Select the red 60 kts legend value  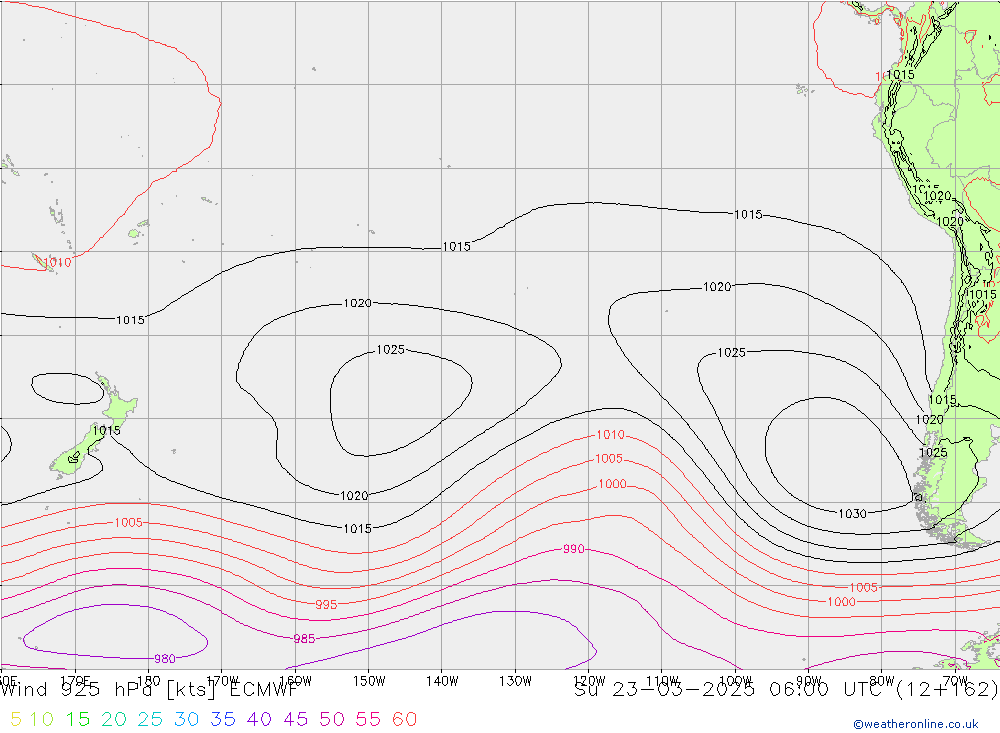click(405, 720)
